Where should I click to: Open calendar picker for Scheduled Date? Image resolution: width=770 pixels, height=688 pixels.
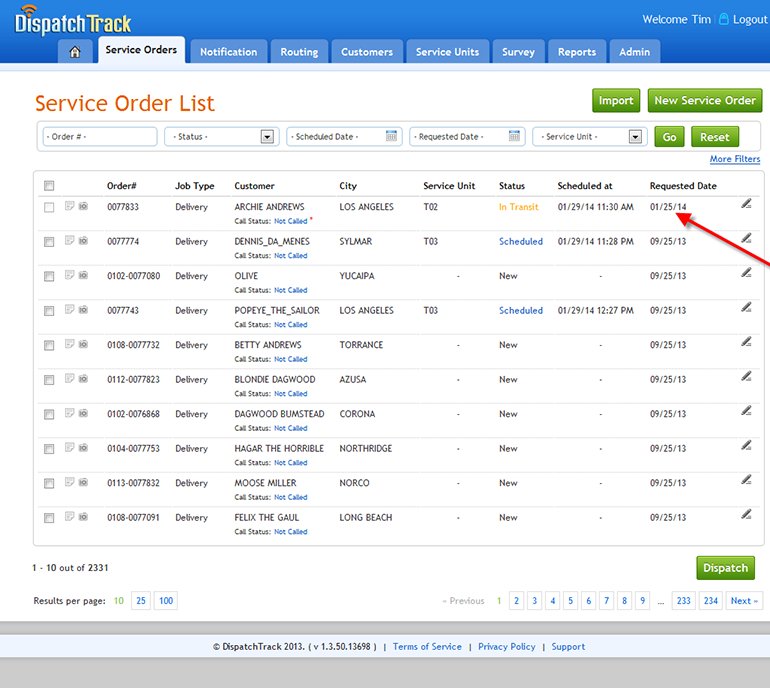click(x=392, y=137)
